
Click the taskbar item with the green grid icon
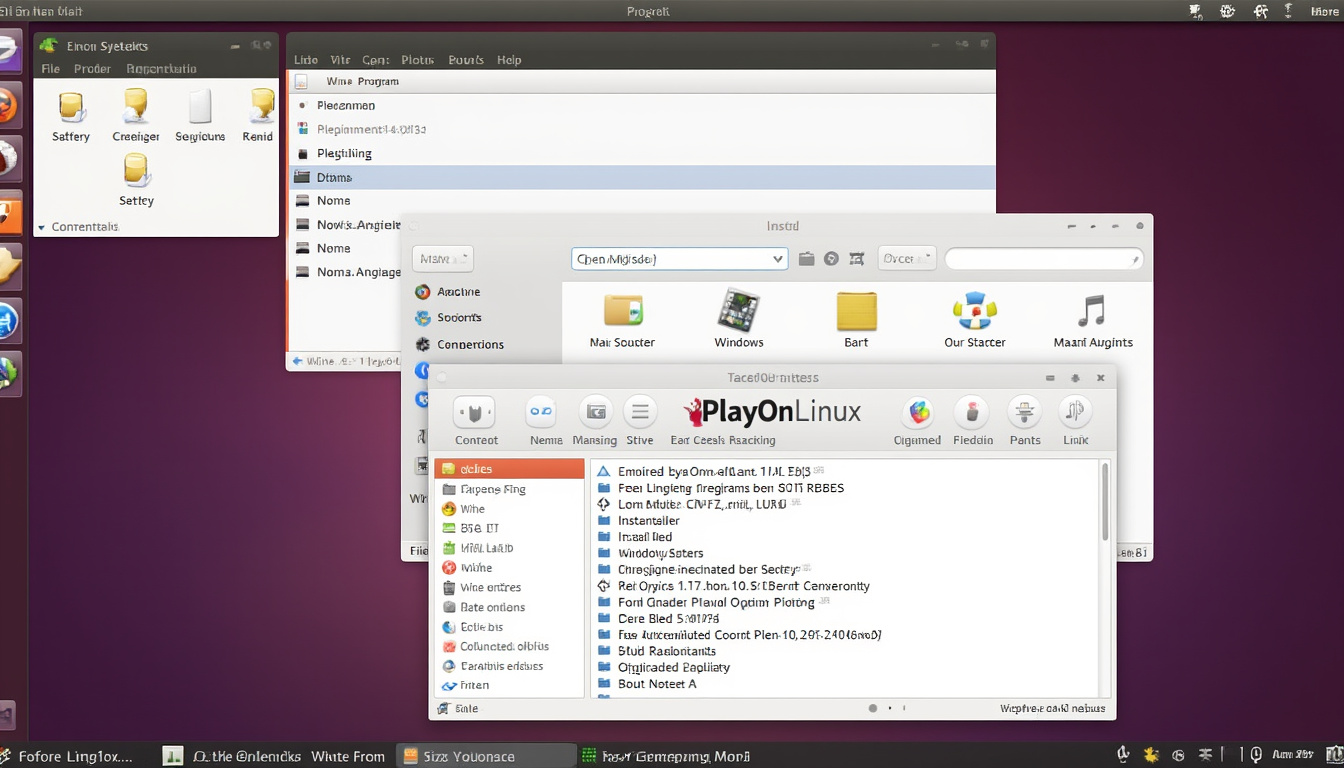pos(667,756)
